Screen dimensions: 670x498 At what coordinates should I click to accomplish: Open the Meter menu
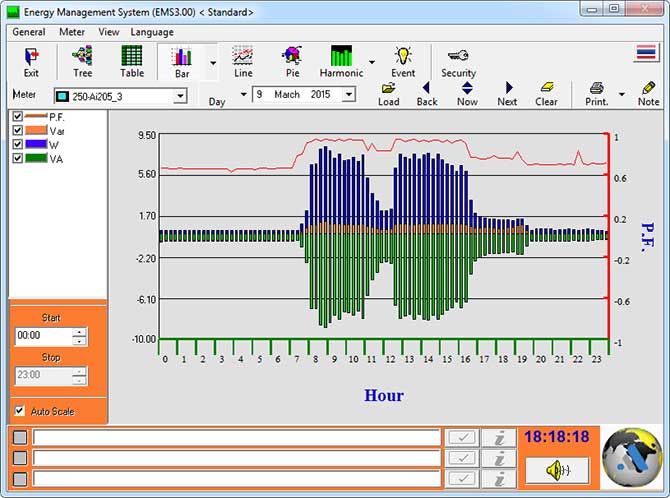pos(72,32)
